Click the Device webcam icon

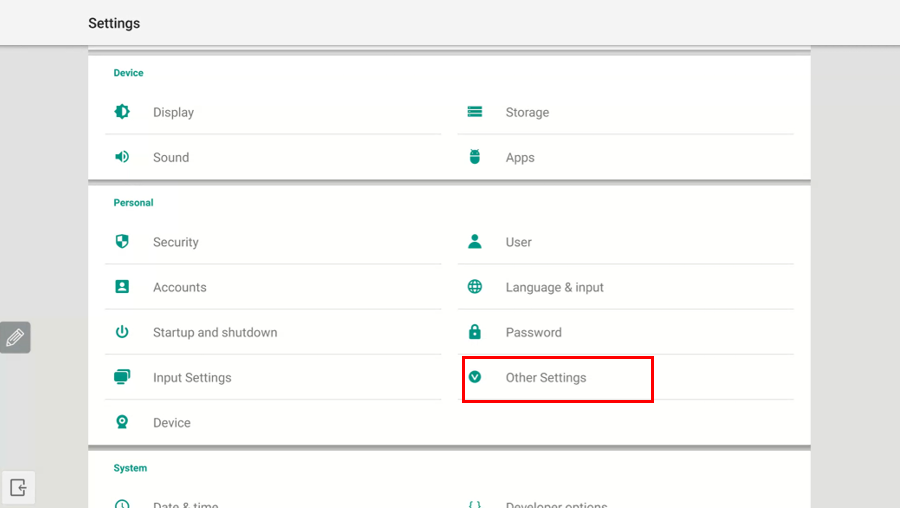coord(122,422)
